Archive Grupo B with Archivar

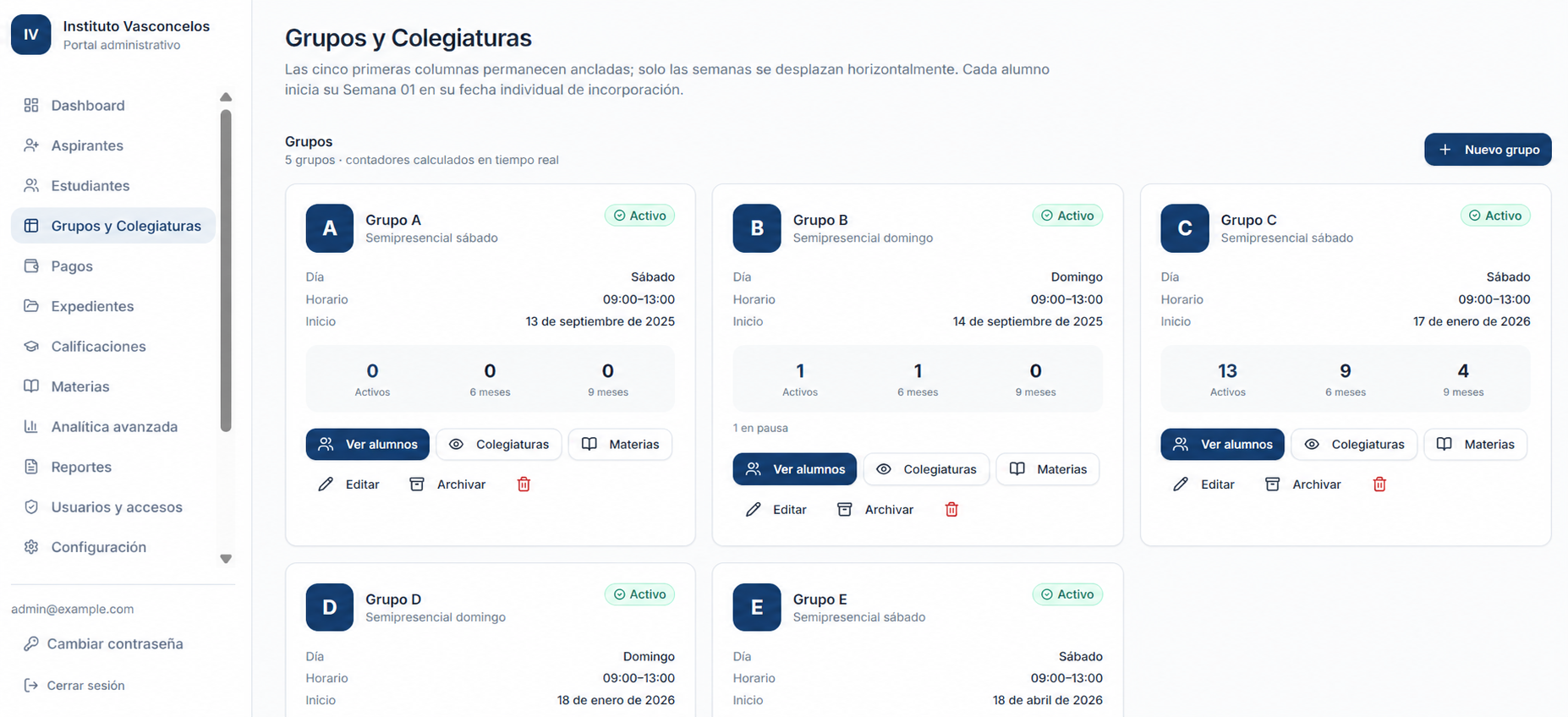[x=875, y=510]
